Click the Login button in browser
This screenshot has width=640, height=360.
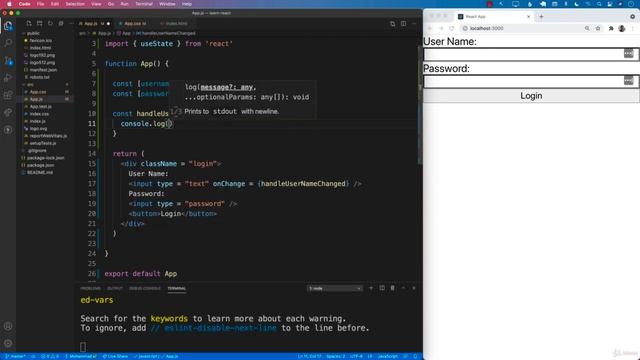pos(531,96)
